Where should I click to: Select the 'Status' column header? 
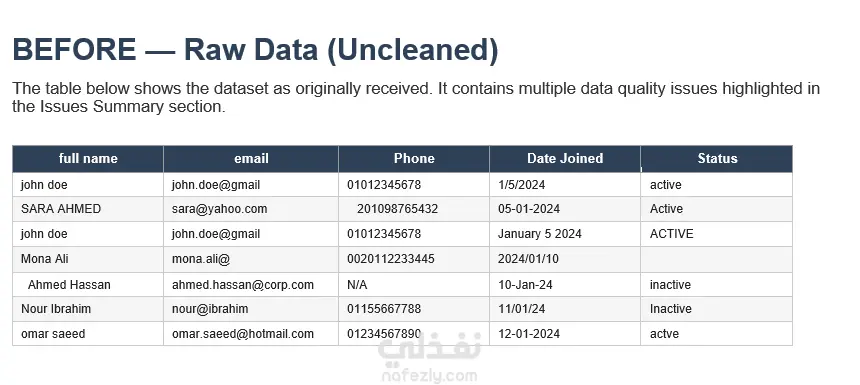point(717,158)
